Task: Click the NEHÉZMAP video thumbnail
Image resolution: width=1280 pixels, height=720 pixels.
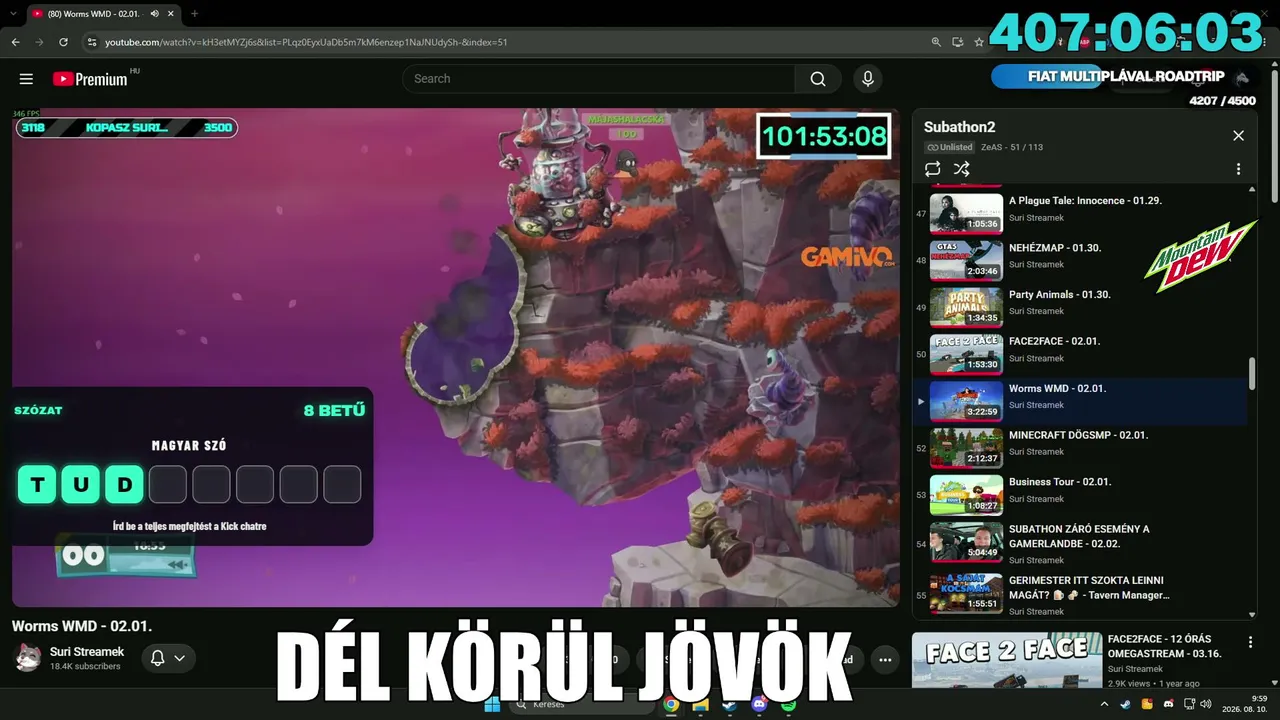Action: tap(966, 259)
